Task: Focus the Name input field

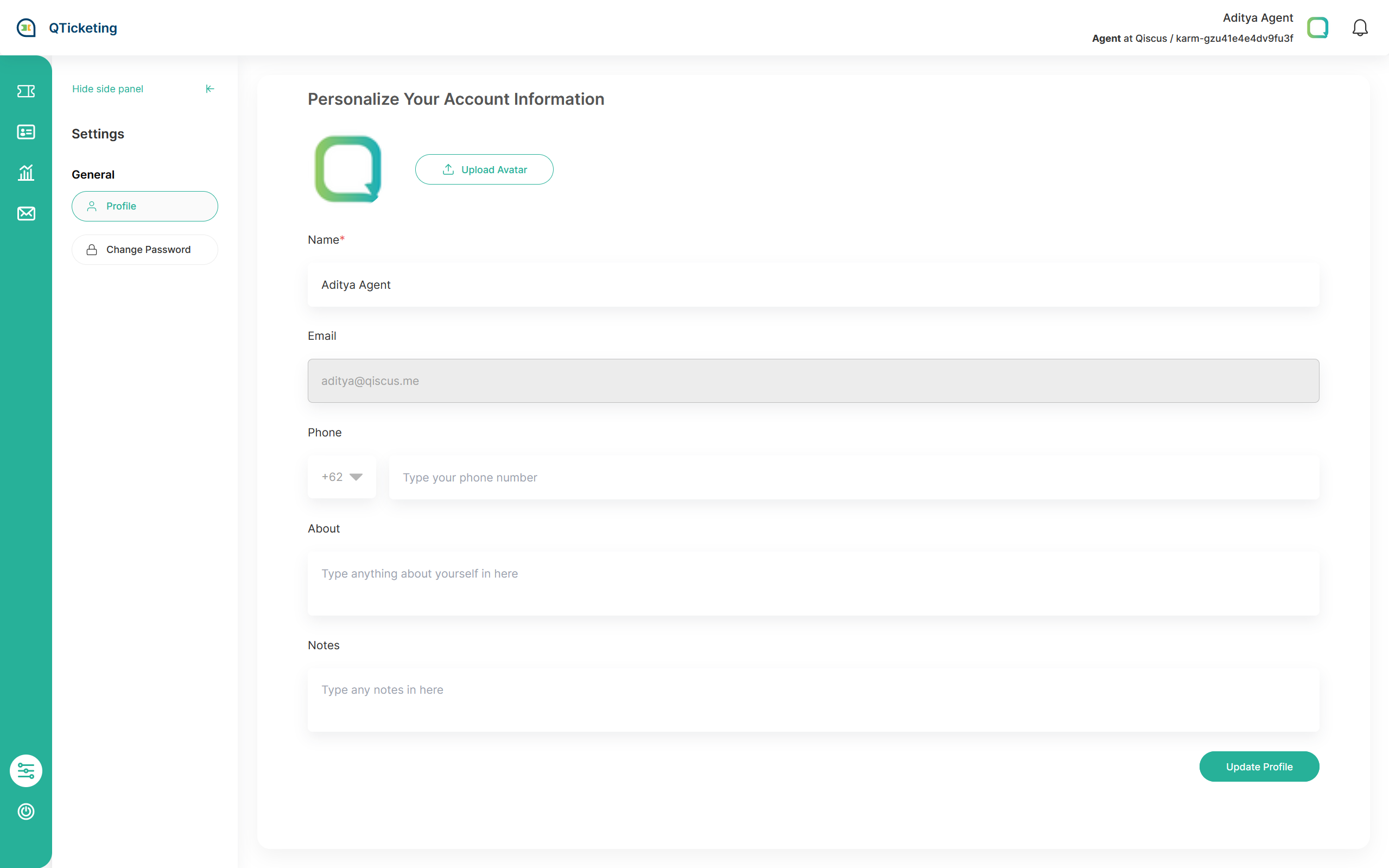Action: click(x=813, y=285)
